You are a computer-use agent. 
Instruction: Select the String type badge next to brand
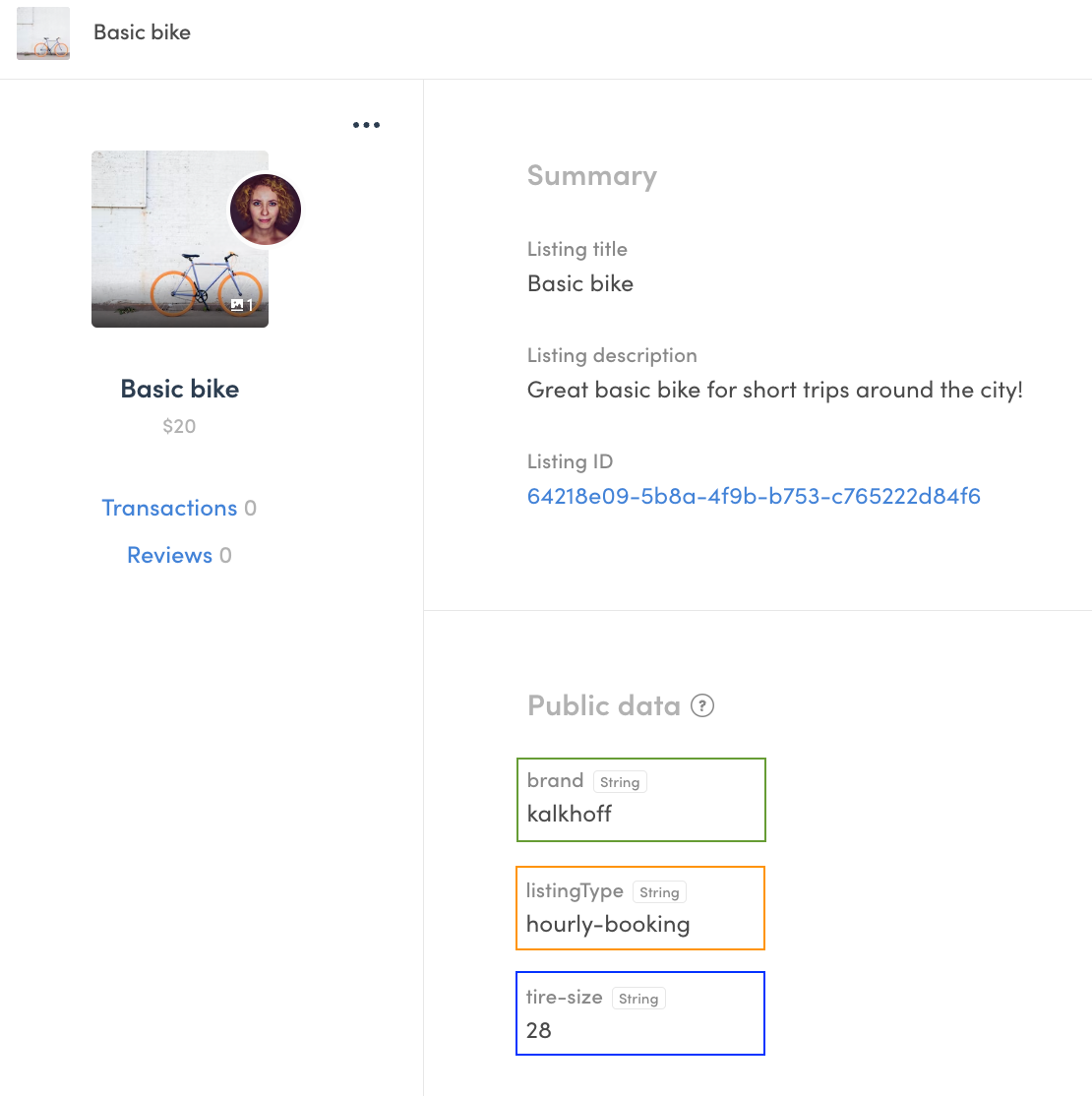click(x=620, y=781)
